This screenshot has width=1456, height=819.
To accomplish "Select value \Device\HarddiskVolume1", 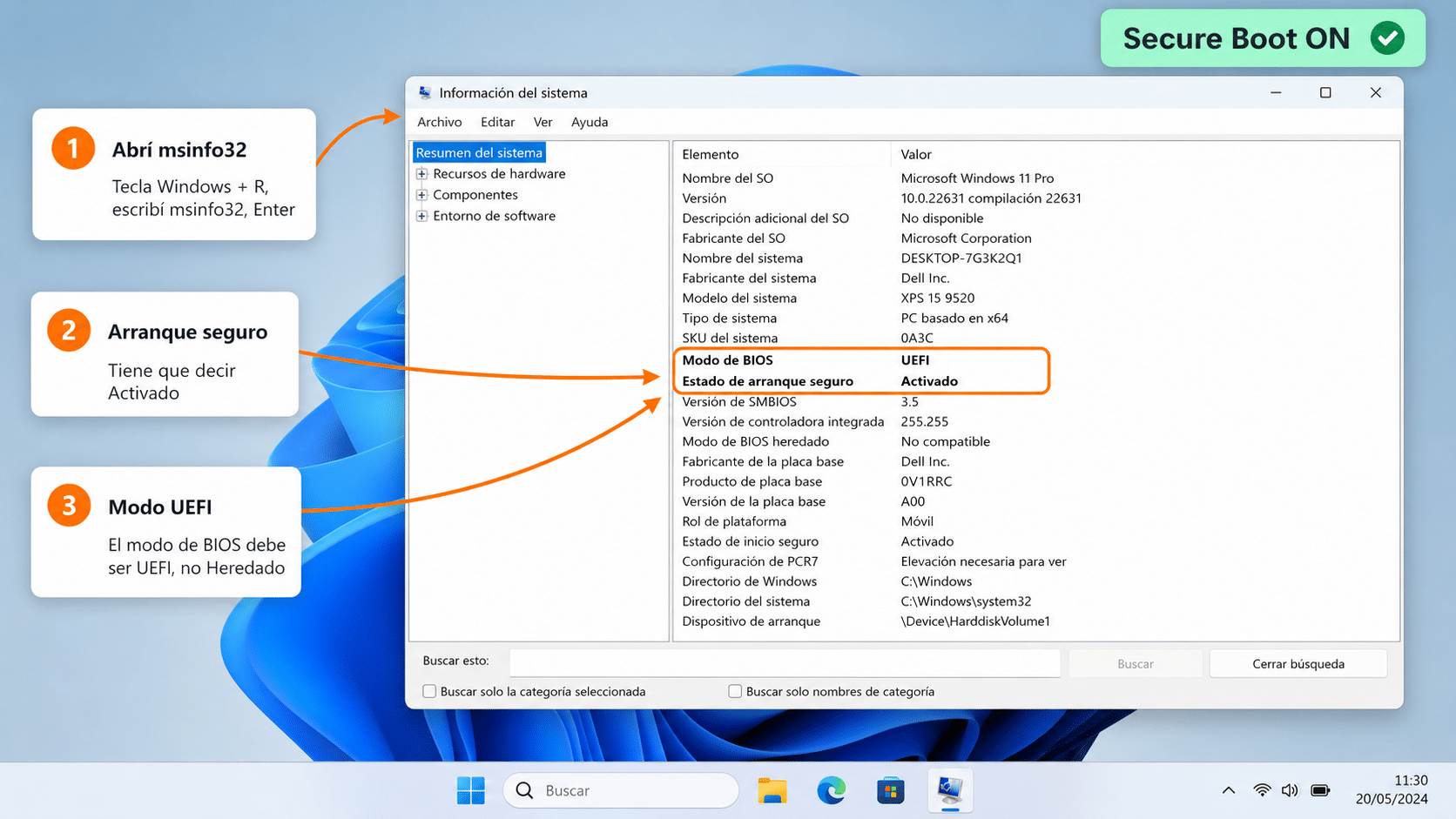I will 975,622.
